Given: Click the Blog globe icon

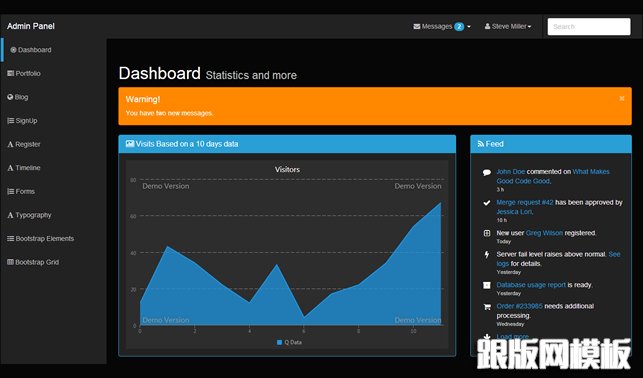Looking at the screenshot, I should click(x=10, y=97).
